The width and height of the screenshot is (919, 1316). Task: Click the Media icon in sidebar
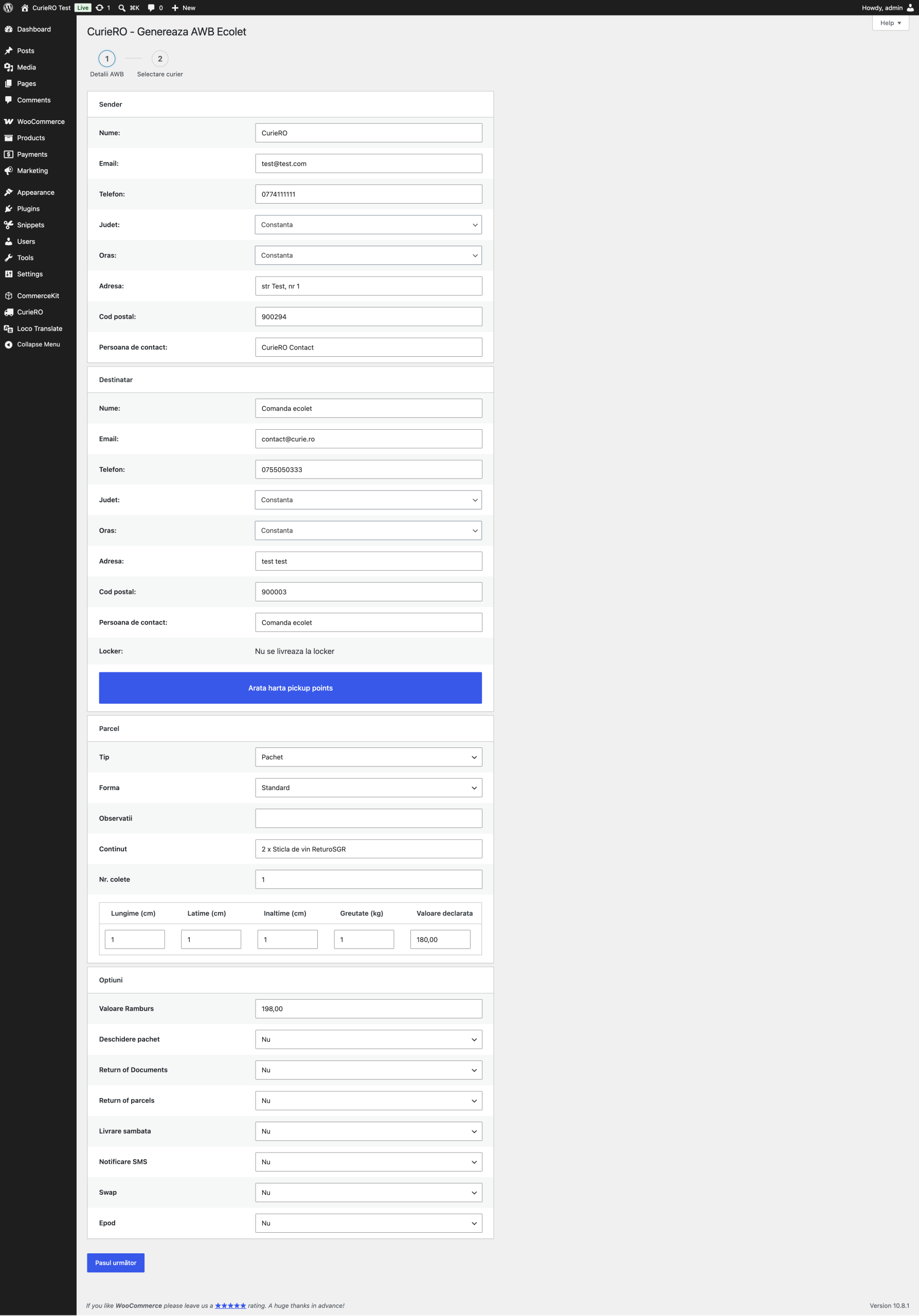pyautogui.click(x=9, y=67)
